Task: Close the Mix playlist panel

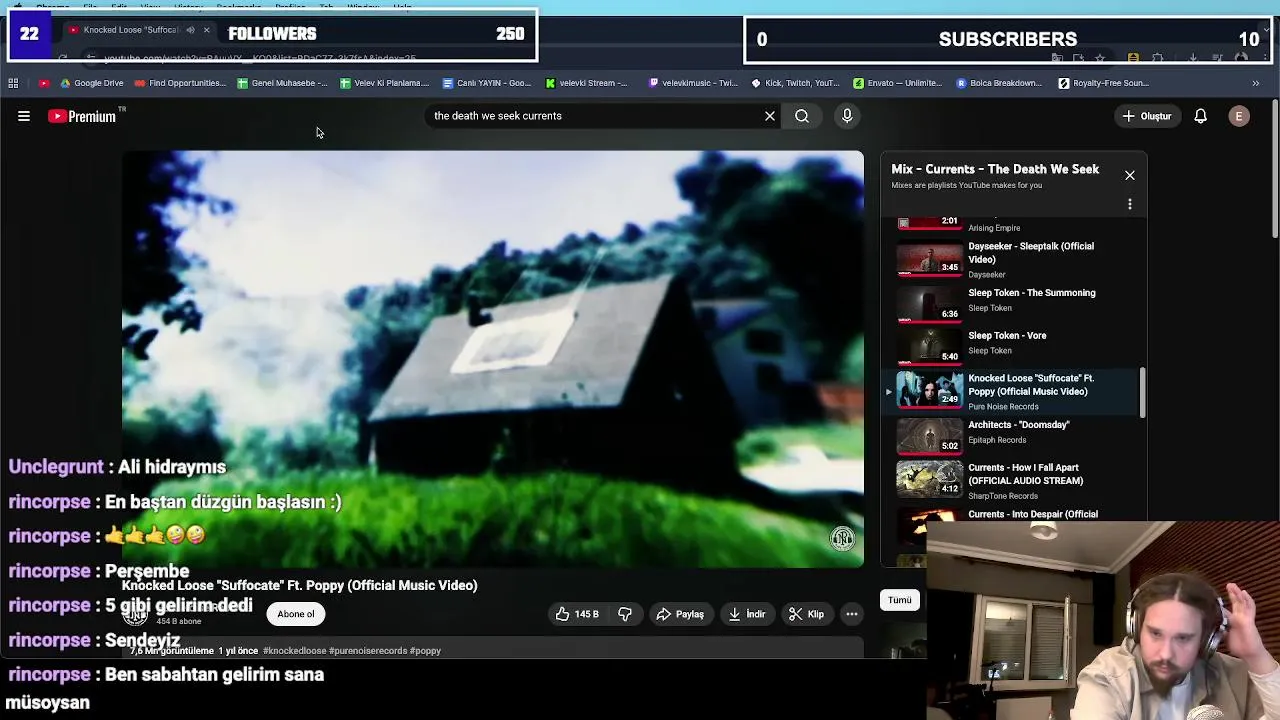Action: 1130,175
